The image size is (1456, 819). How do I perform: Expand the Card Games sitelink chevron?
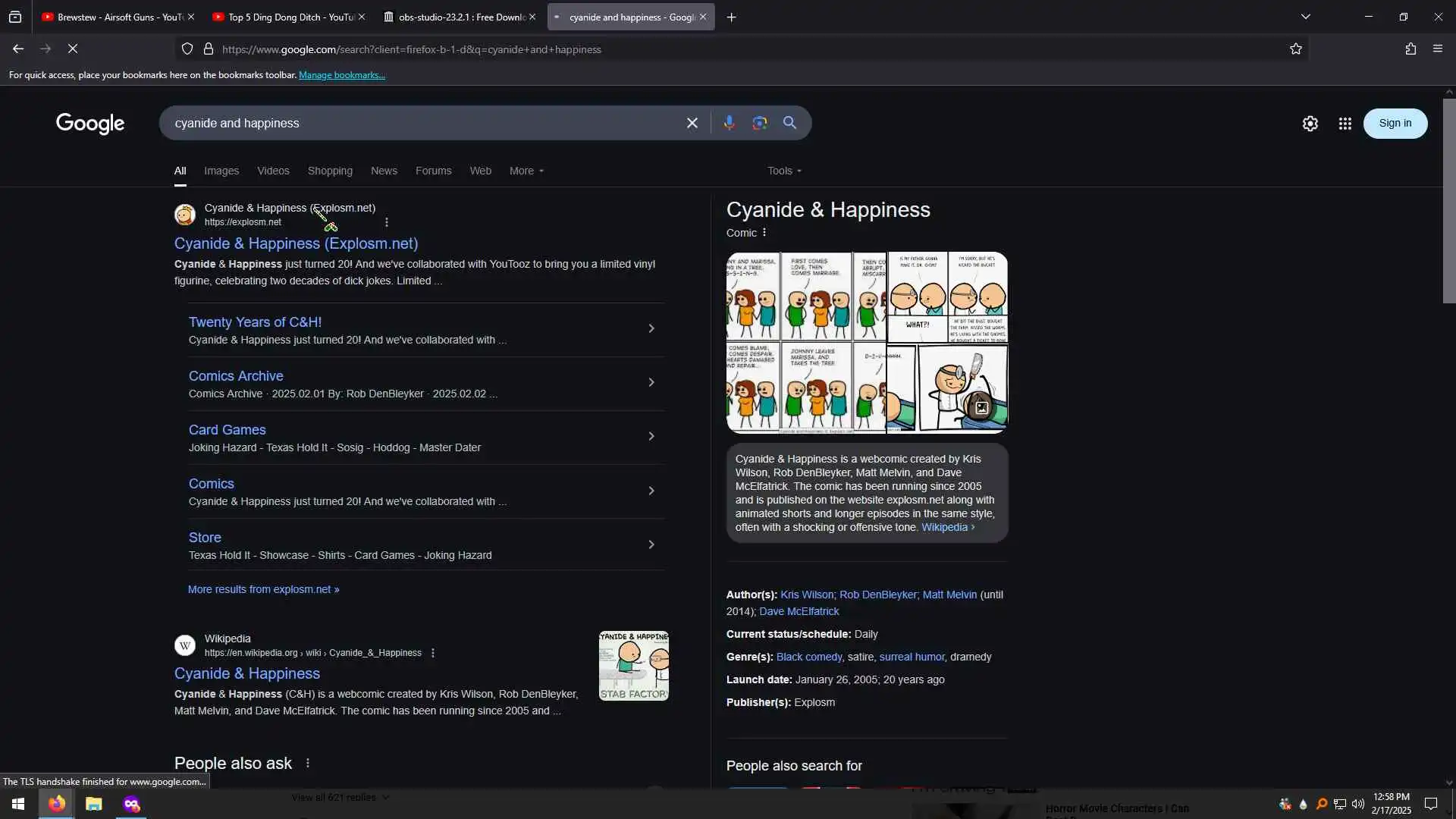click(651, 437)
